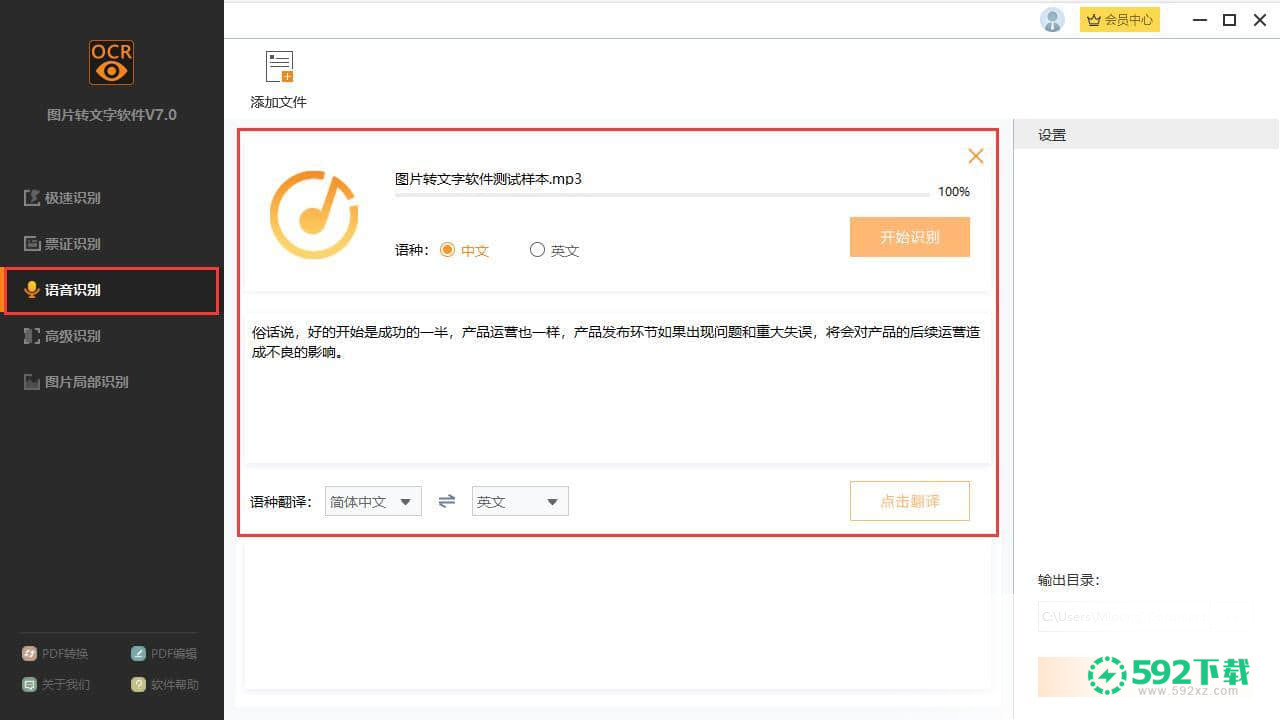Click the 添加文件 label
The image size is (1280, 720).
tap(278, 102)
